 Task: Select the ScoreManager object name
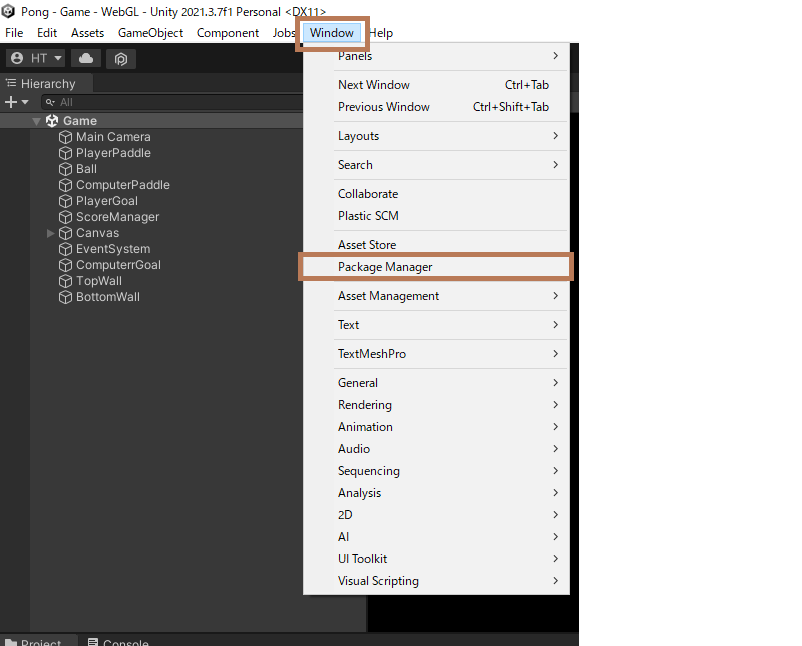[117, 217]
